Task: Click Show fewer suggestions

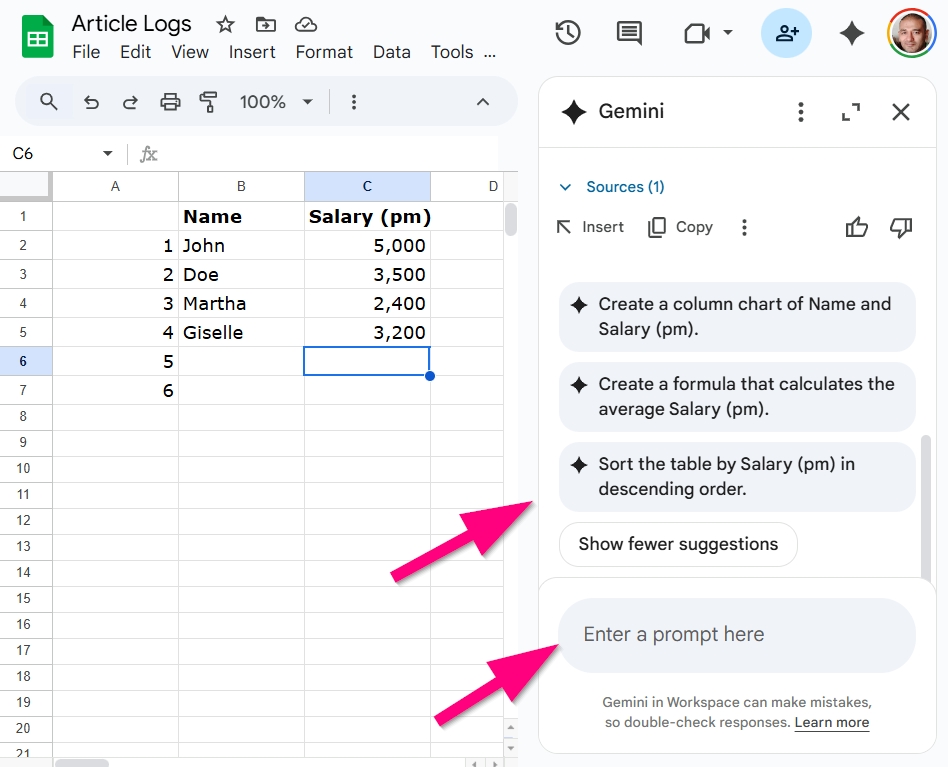Action: coord(678,544)
